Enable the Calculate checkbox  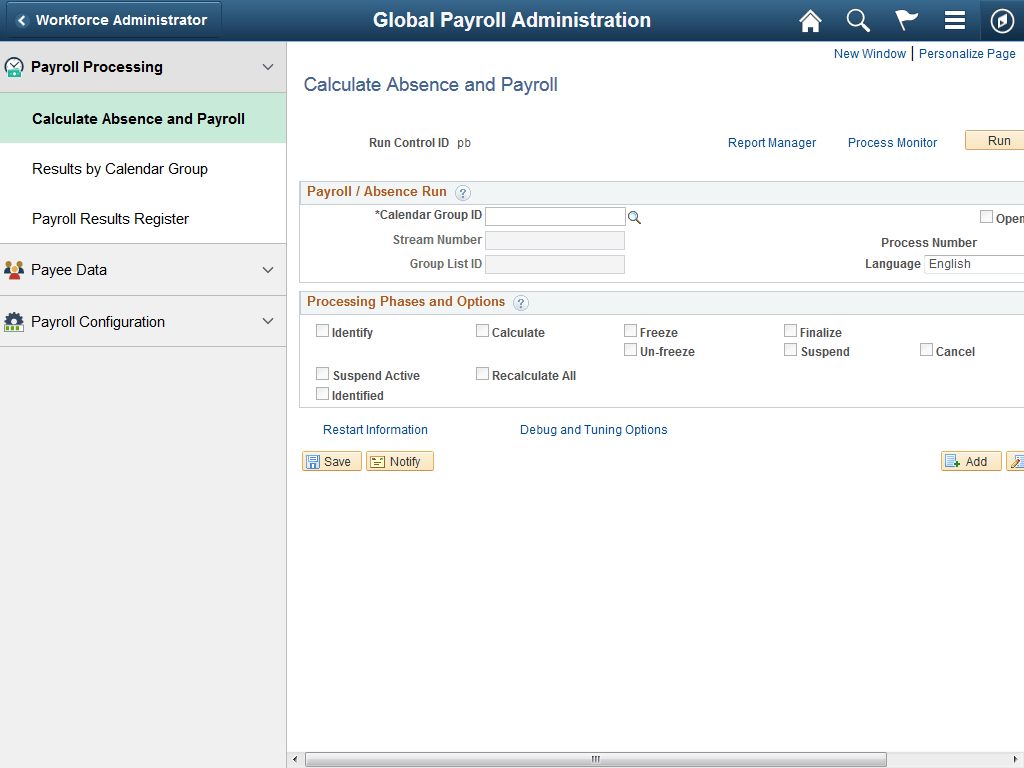tap(482, 331)
